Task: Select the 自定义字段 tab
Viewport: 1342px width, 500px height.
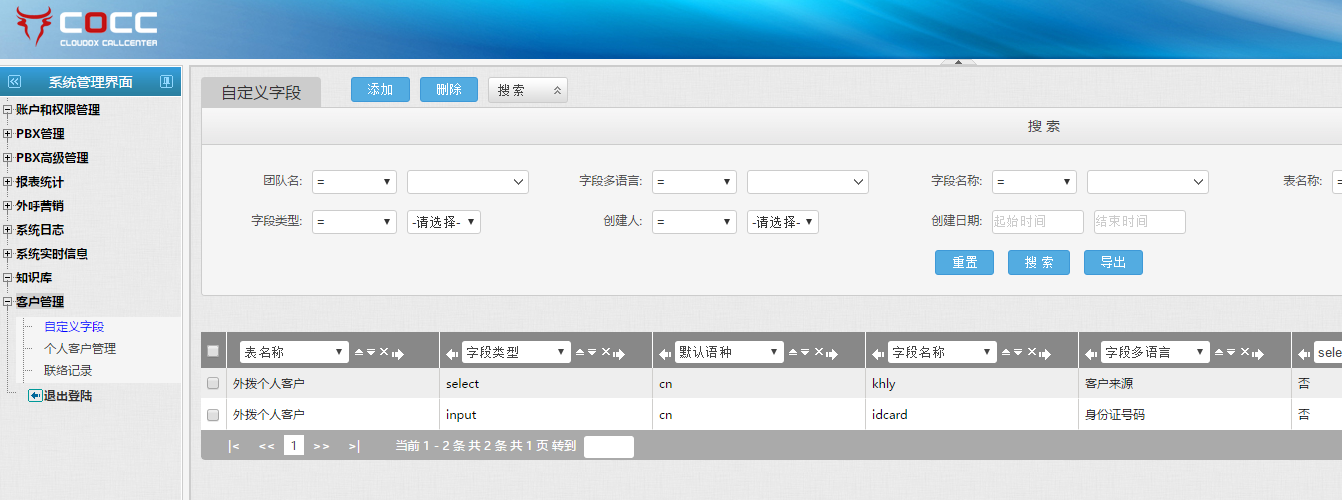Action: 261,92
